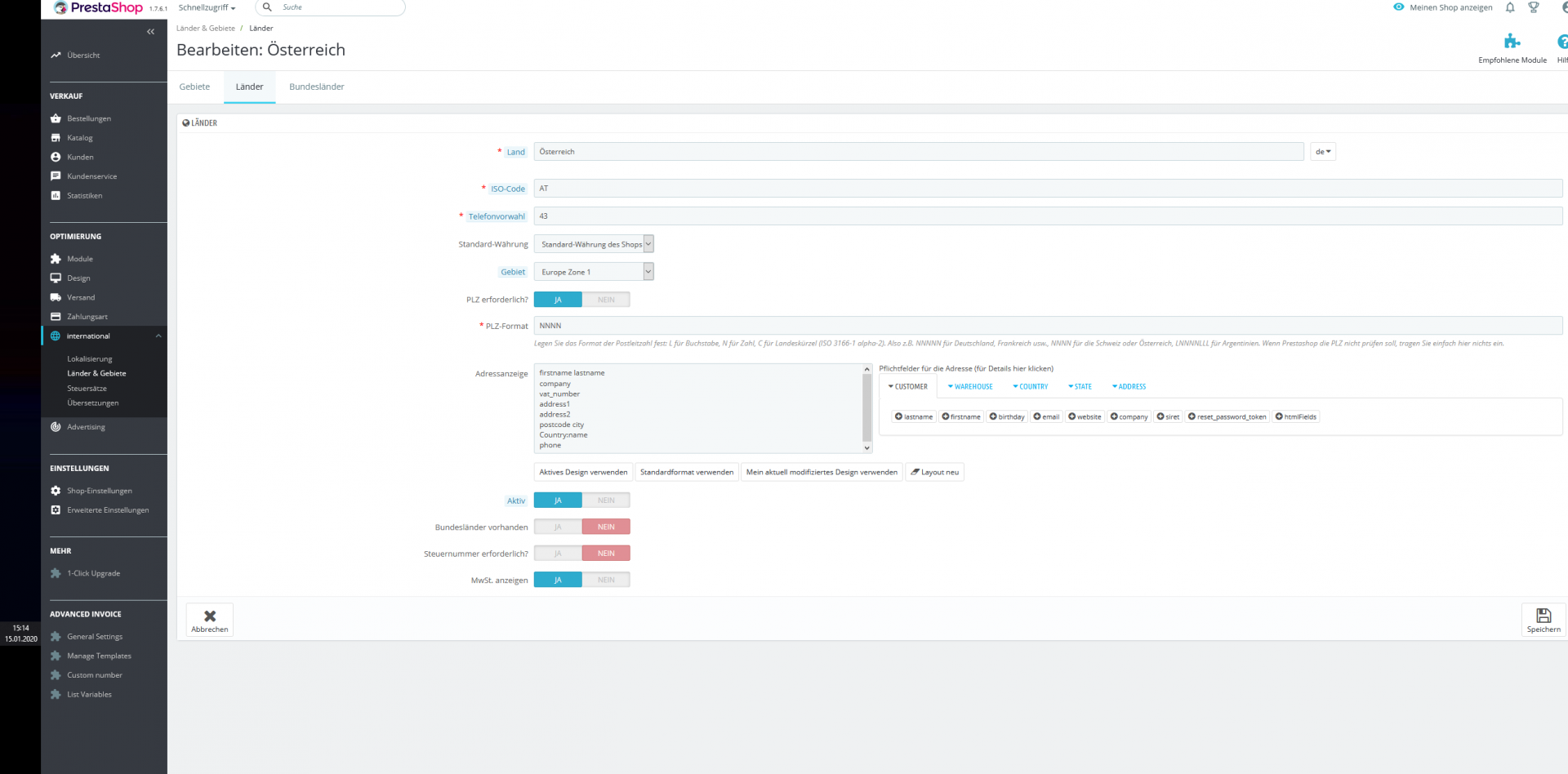Click the Katalog store icon
Screen dimensions: 1568x774
(56, 138)
